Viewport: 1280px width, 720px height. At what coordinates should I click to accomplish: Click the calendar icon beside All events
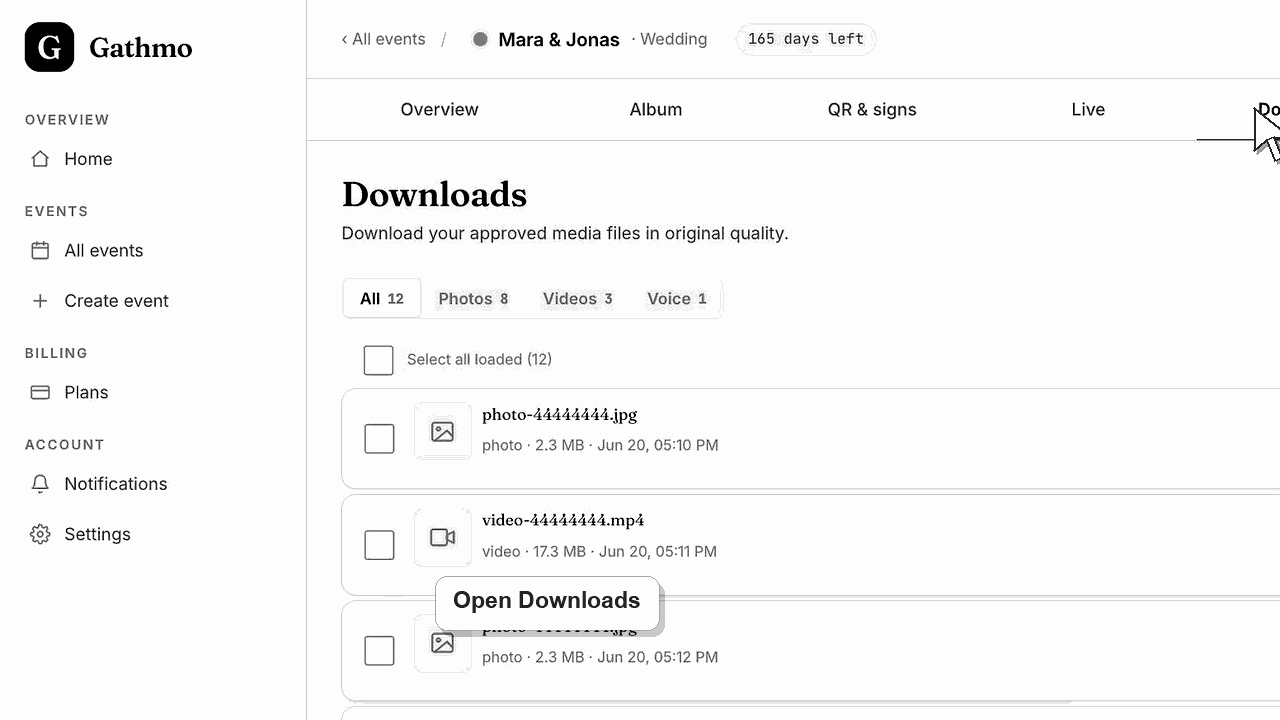click(40, 251)
